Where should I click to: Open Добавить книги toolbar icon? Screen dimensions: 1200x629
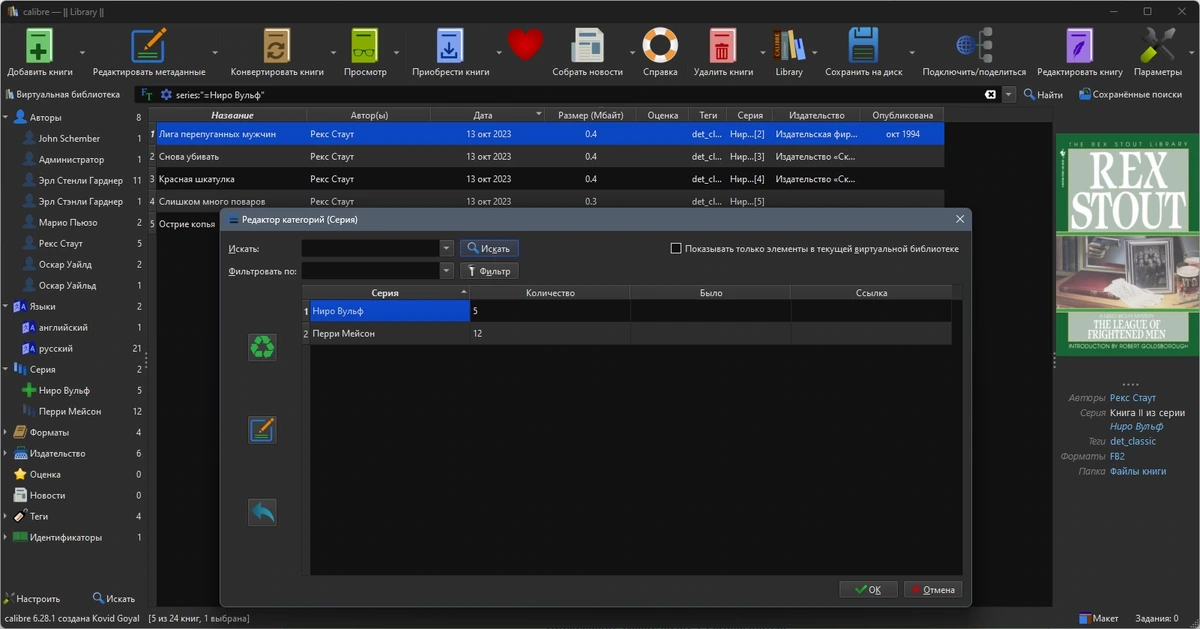39,46
